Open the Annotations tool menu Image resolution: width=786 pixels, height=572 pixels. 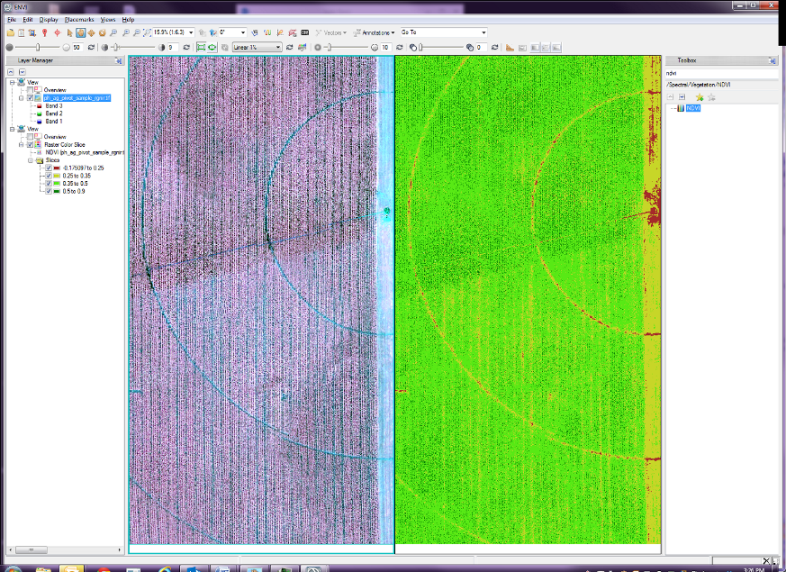tap(376, 32)
